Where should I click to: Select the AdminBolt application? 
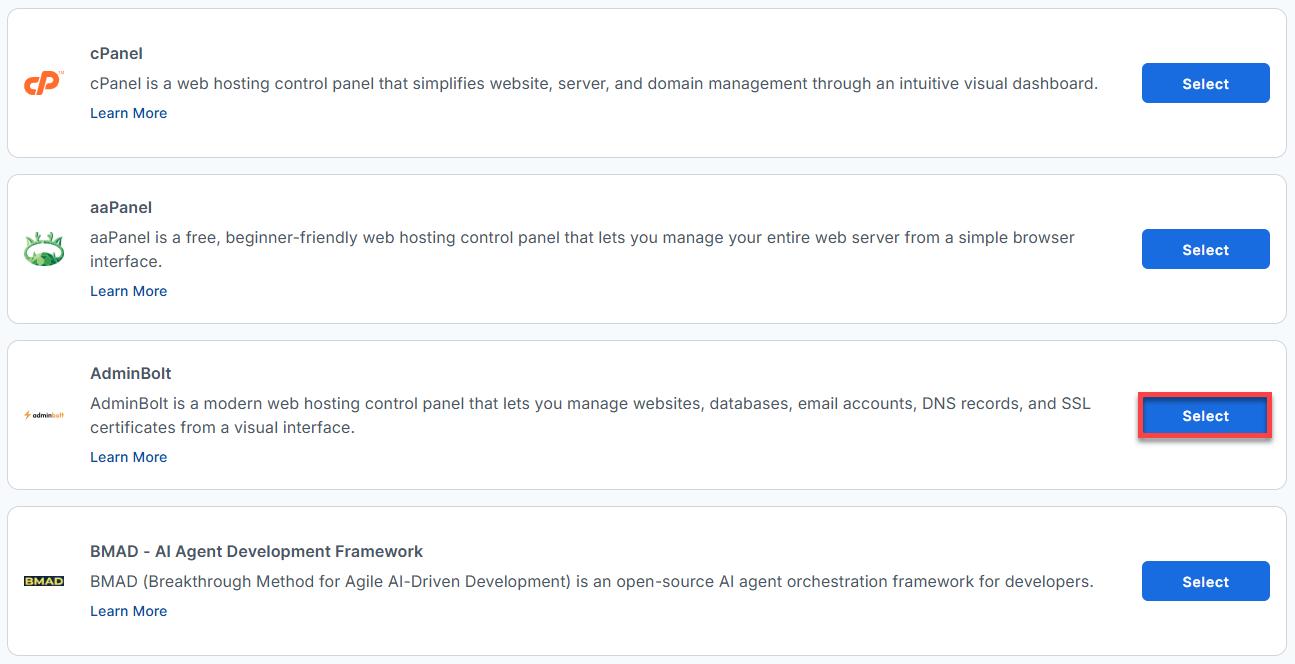[1205, 415]
